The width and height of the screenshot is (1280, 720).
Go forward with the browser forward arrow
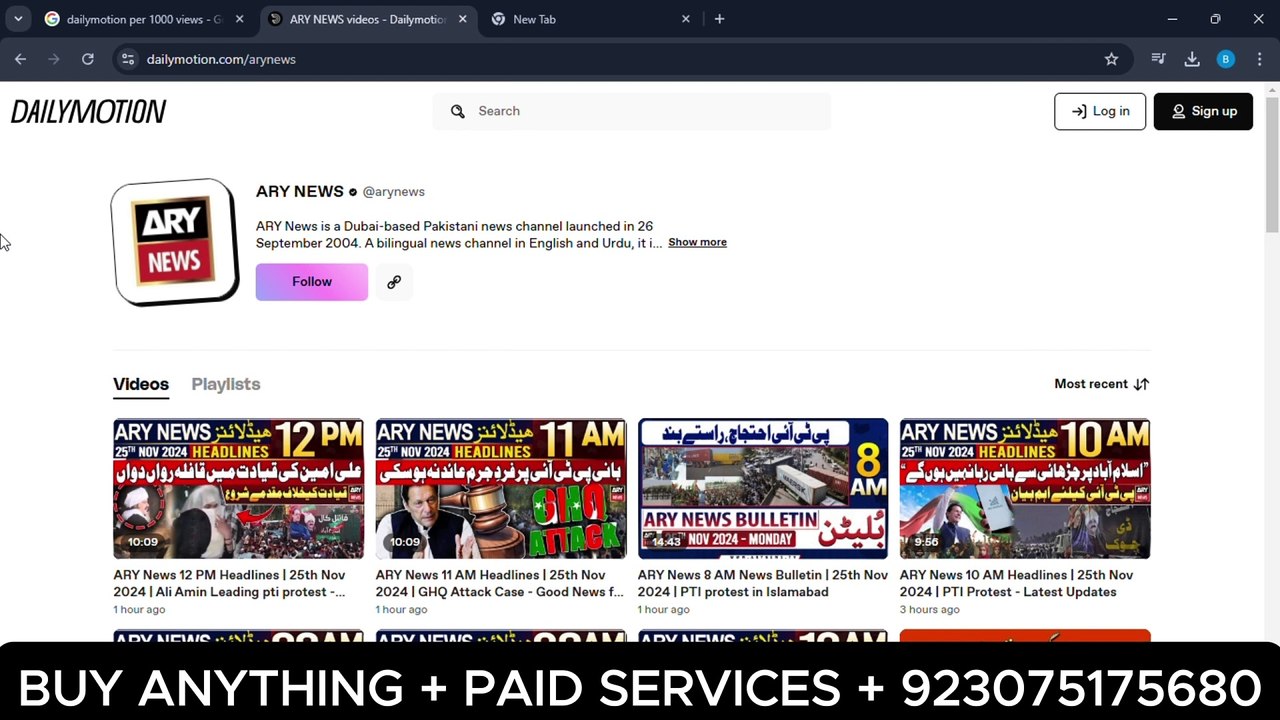(x=54, y=59)
